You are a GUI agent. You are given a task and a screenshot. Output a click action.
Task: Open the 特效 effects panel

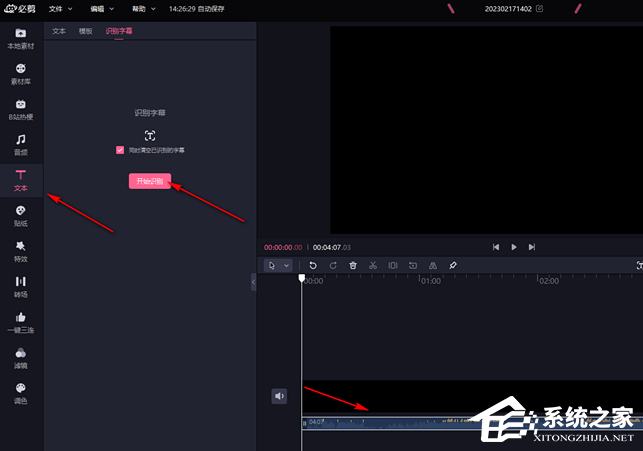pyautogui.click(x=21, y=252)
